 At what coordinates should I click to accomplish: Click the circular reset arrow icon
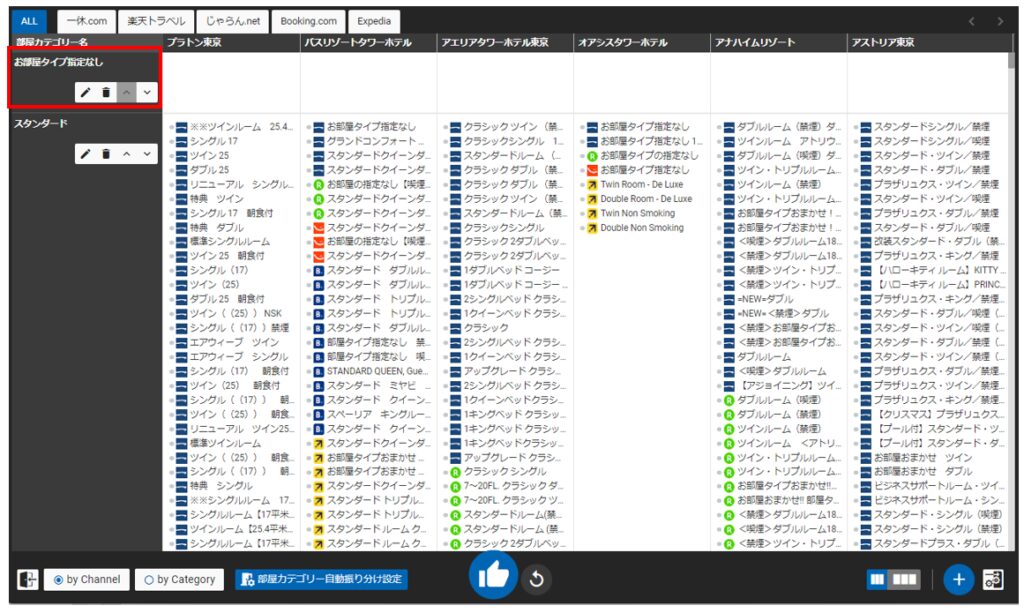tap(537, 579)
